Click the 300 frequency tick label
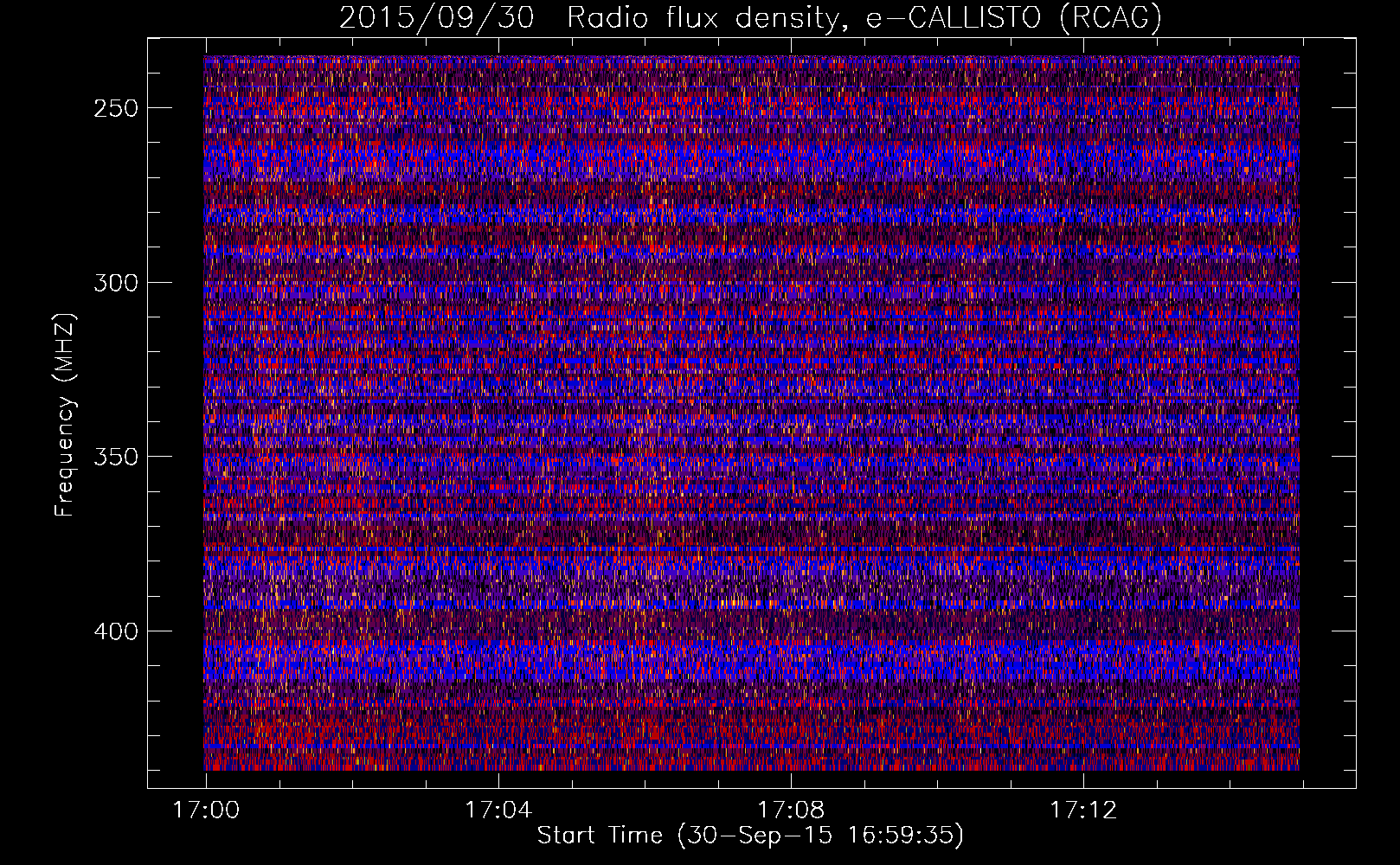The height and width of the screenshot is (865, 1400). 116,283
